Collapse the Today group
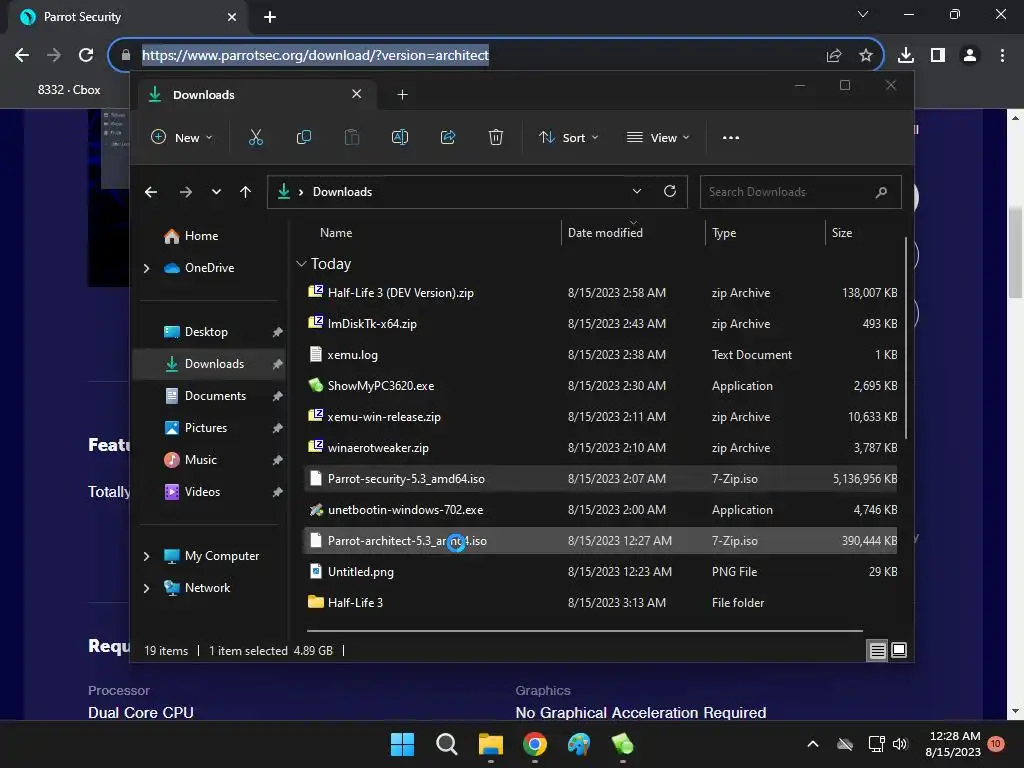The width and height of the screenshot is (1024, 768). coord(301,264)
